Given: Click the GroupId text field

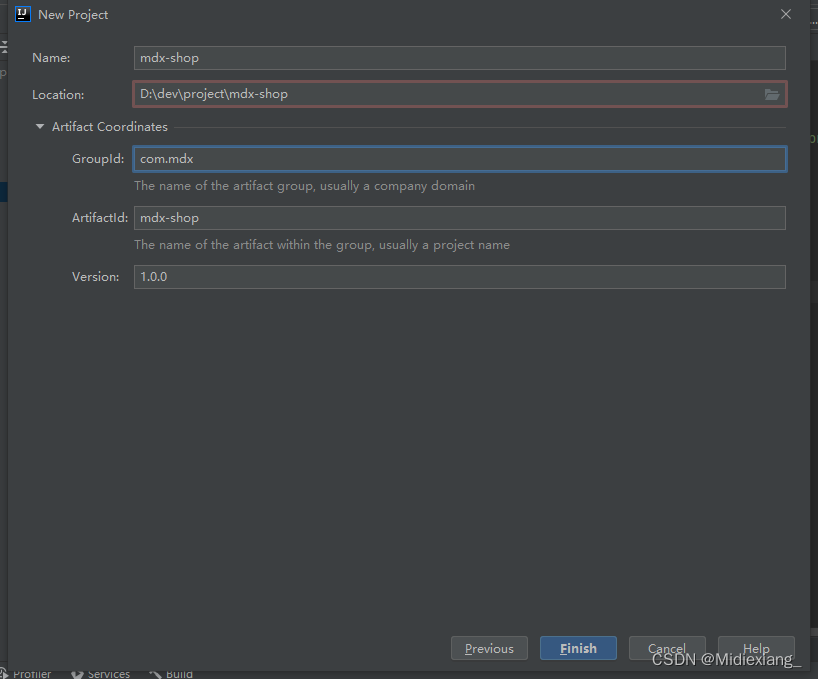Looking at the screenshot, I should [x=459, y=159].
